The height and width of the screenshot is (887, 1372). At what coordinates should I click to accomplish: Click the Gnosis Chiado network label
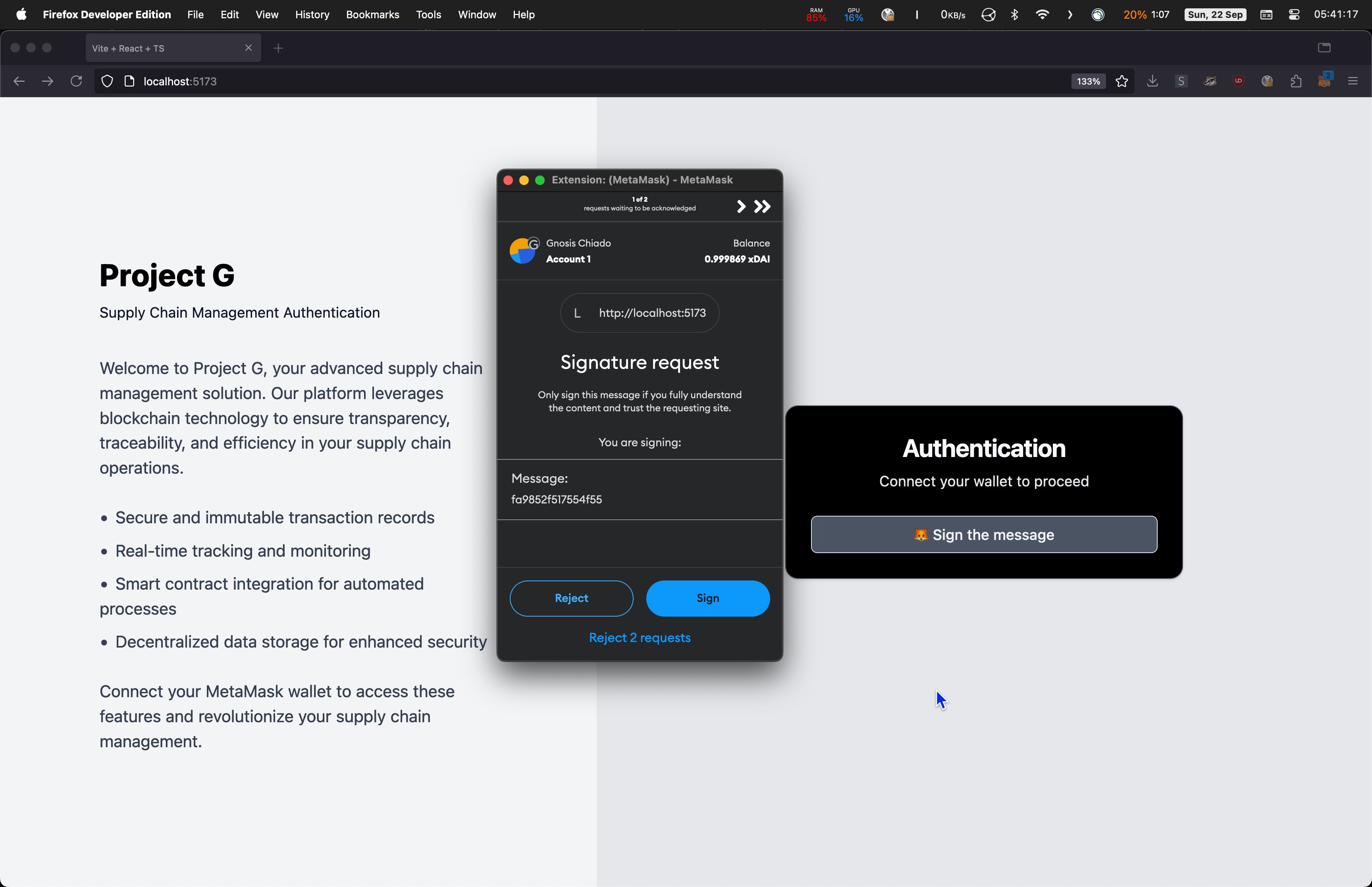point(578,243)
